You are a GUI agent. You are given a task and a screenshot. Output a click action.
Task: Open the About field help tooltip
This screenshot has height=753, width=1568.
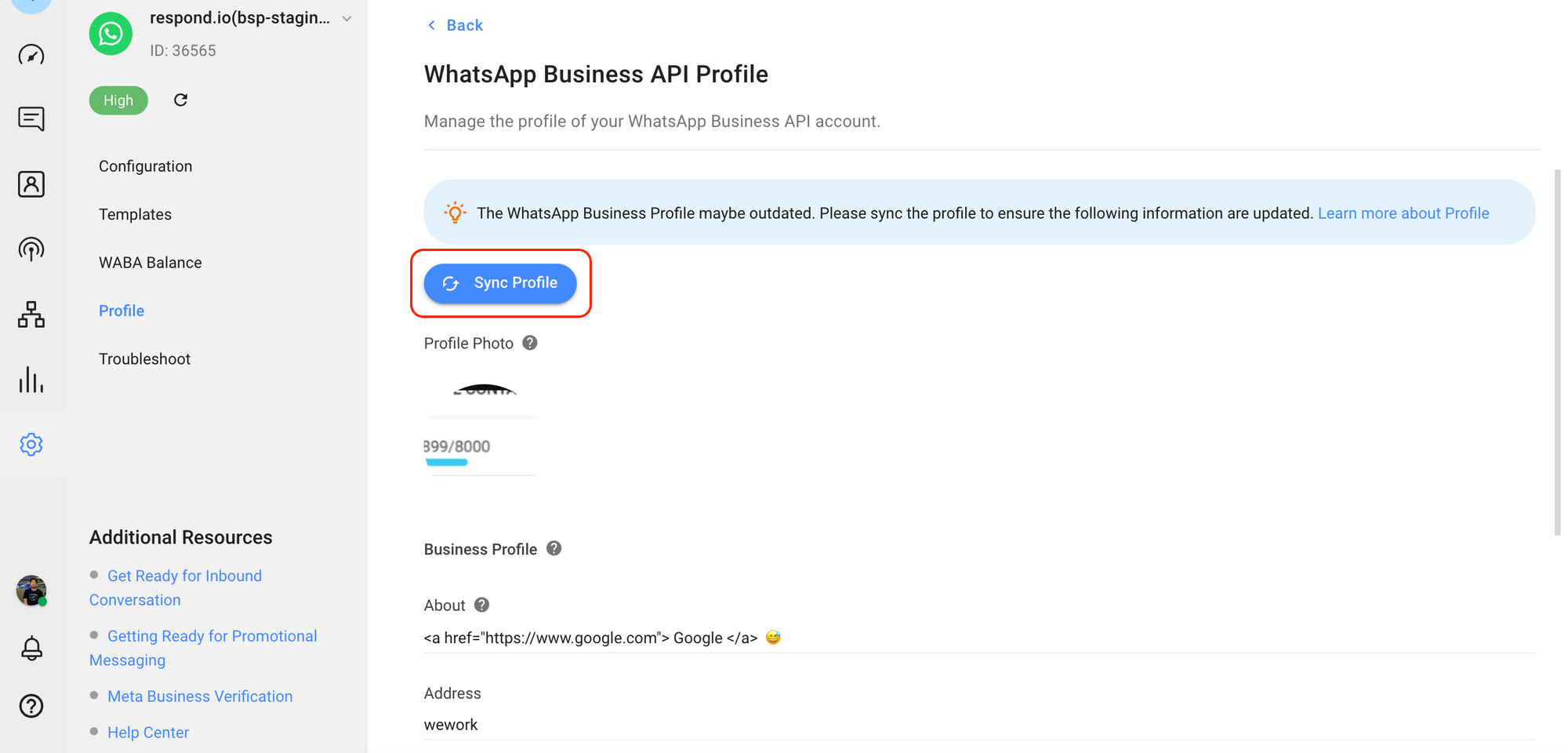pyautogui.click(x=481, y=605)
